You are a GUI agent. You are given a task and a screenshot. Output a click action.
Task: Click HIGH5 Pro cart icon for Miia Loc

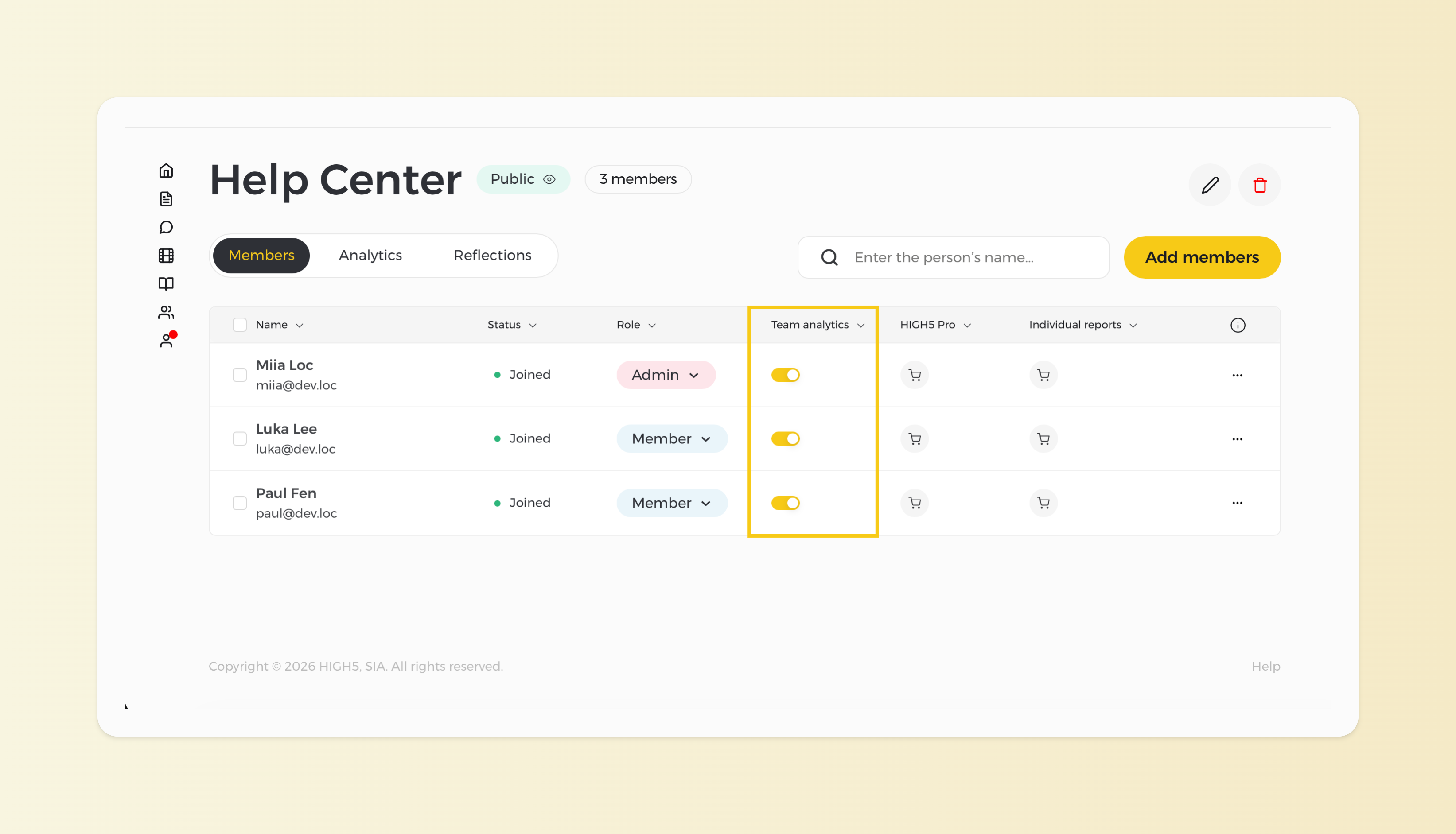[x=915, y=375]
